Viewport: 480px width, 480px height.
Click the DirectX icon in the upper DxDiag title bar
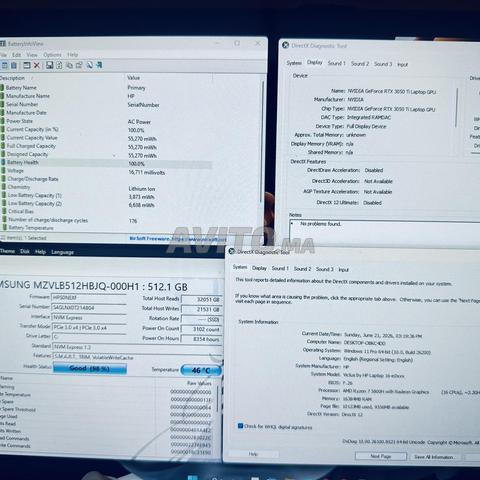click(x=286, y=45)
